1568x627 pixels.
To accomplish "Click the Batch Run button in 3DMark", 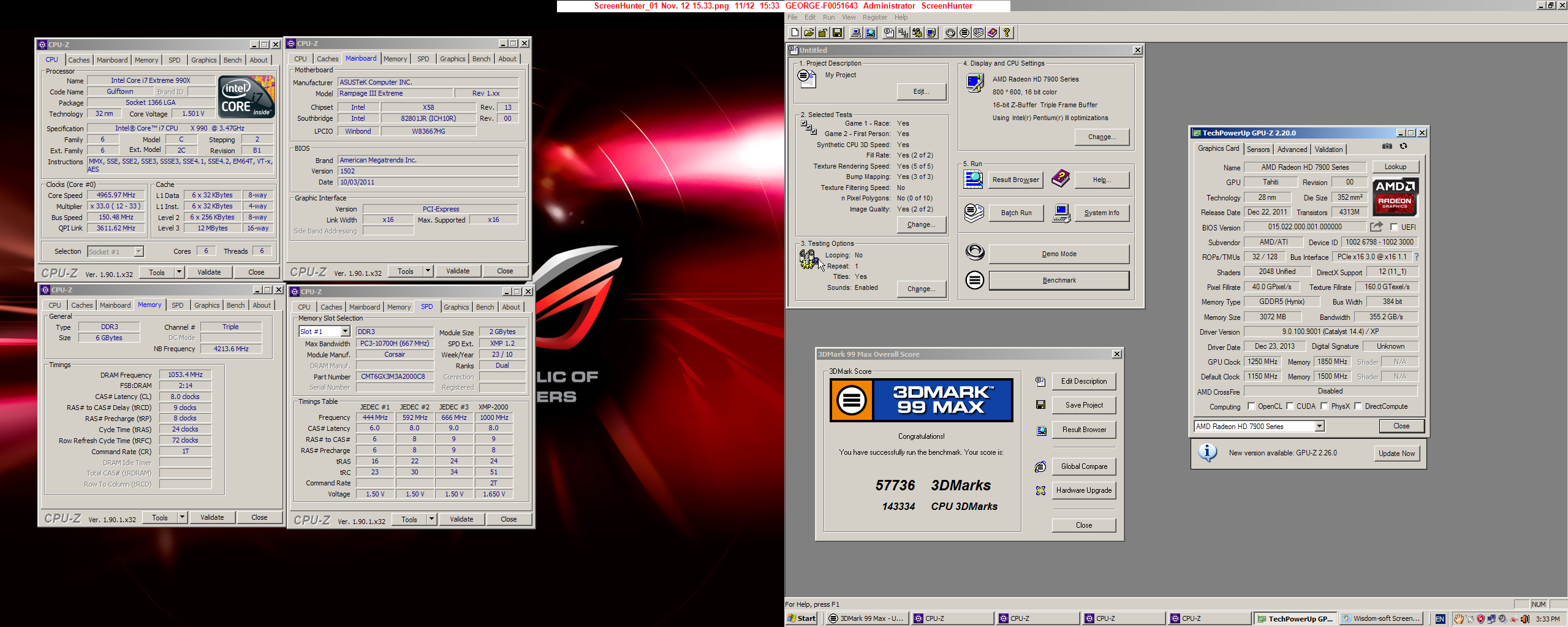I will pyautogui.click(x=1016, y=213).
